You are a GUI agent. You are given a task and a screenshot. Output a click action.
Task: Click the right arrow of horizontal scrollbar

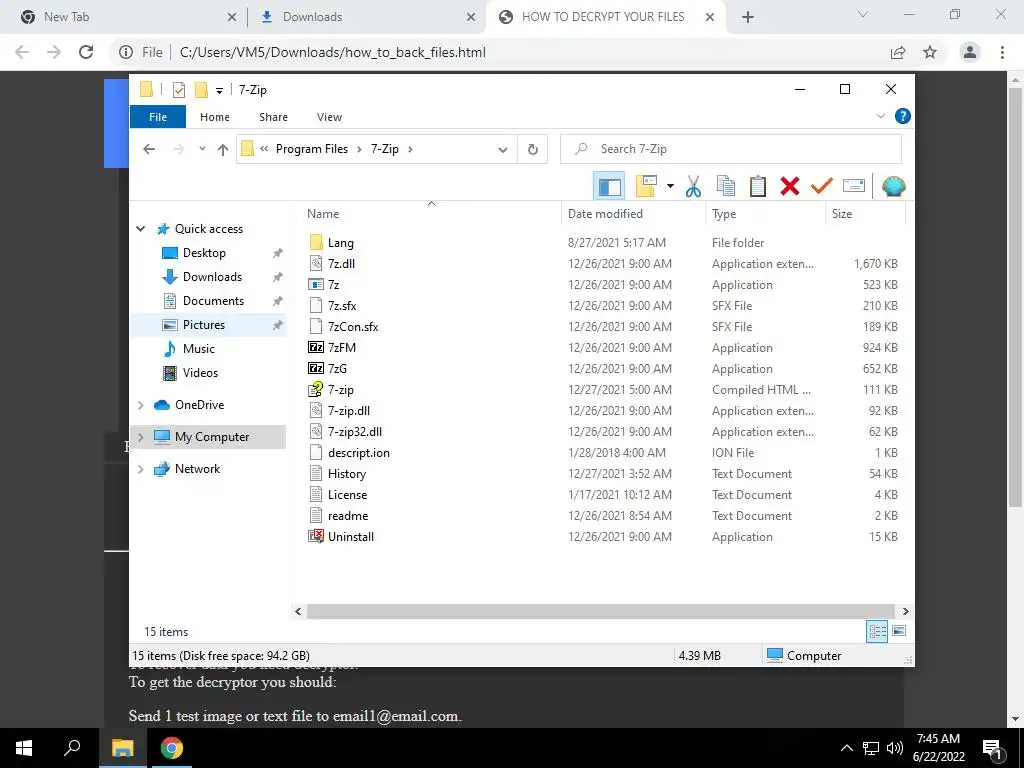pyautogui.click(x=905, y=611)
